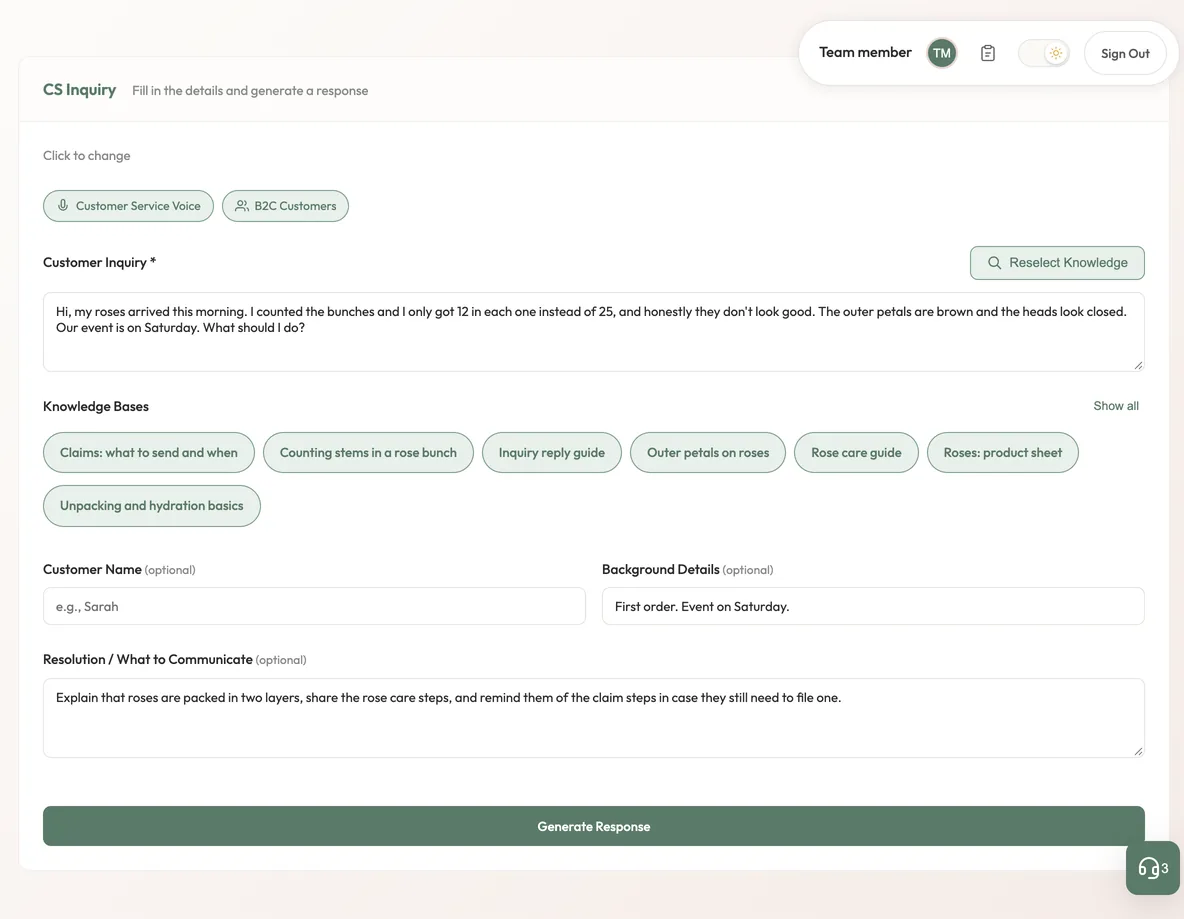Image resolution: width=1184 pixels, height=919 pixels.
Task: Click the Reselect Knowledge button
Action: (x=1056, y=263)
